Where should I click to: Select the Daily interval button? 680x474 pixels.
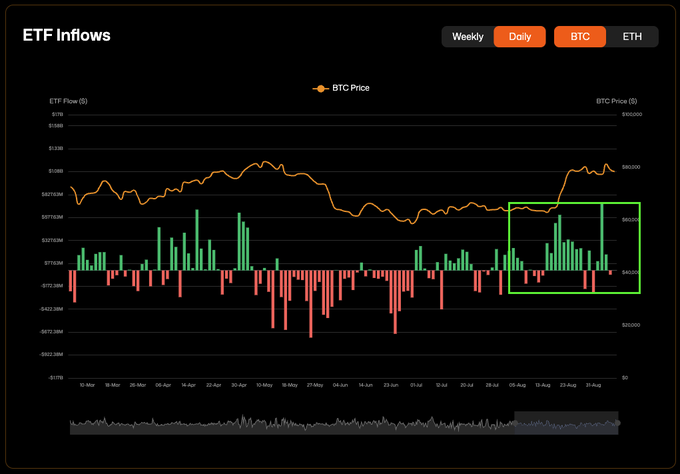(x=520, y=37)
